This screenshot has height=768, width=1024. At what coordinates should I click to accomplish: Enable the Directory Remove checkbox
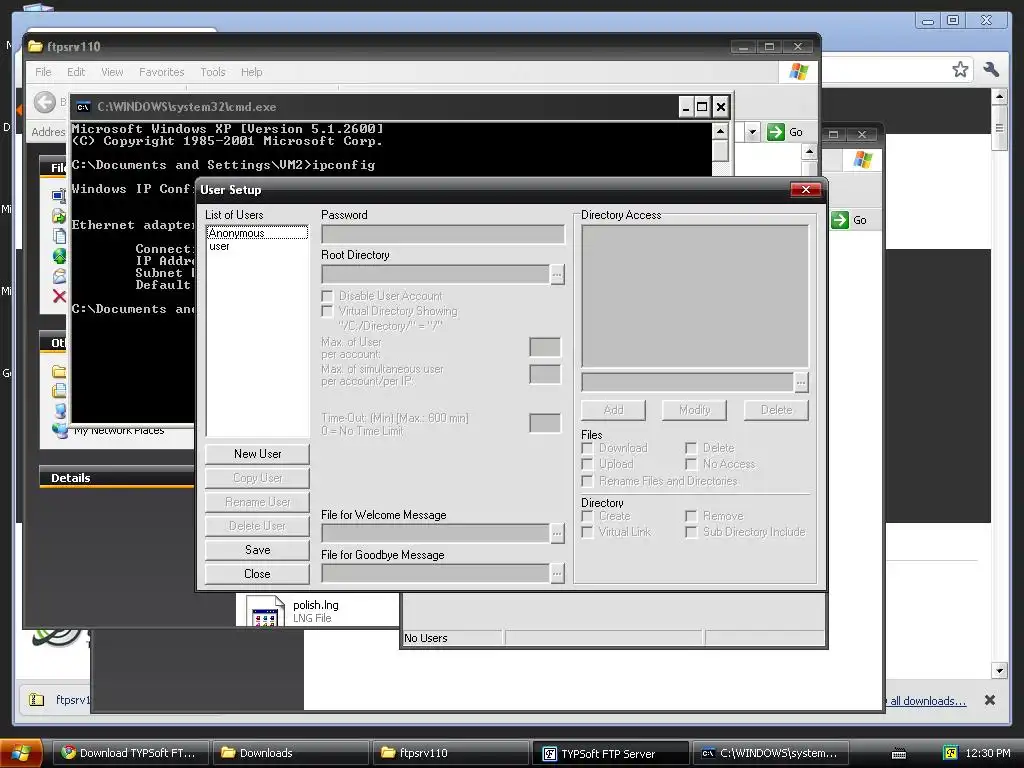point(691,516)
